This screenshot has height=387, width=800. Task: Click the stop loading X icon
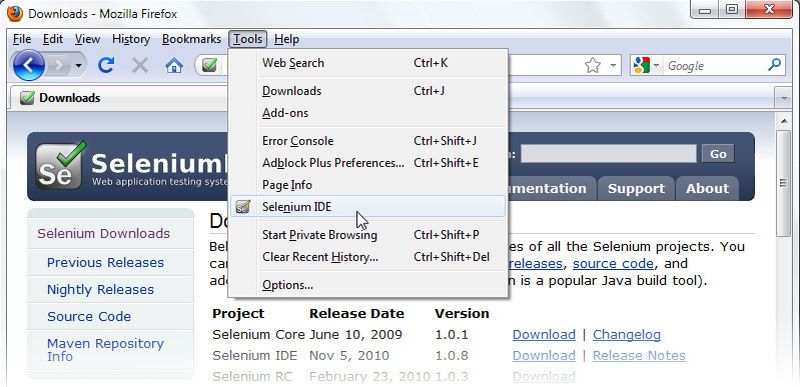(x=139, y=65)
